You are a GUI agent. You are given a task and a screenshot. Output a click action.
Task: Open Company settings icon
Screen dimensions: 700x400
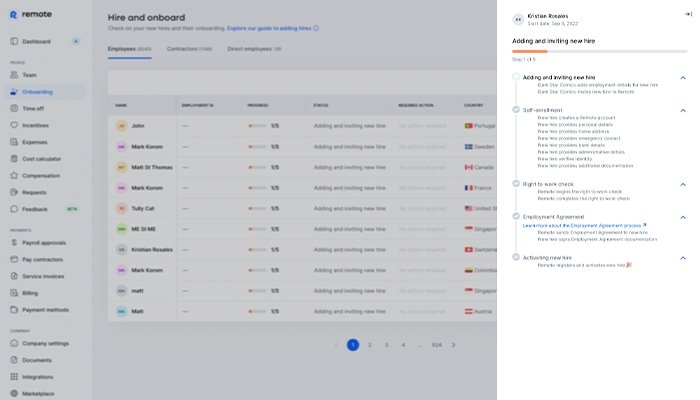coord(14,343)
